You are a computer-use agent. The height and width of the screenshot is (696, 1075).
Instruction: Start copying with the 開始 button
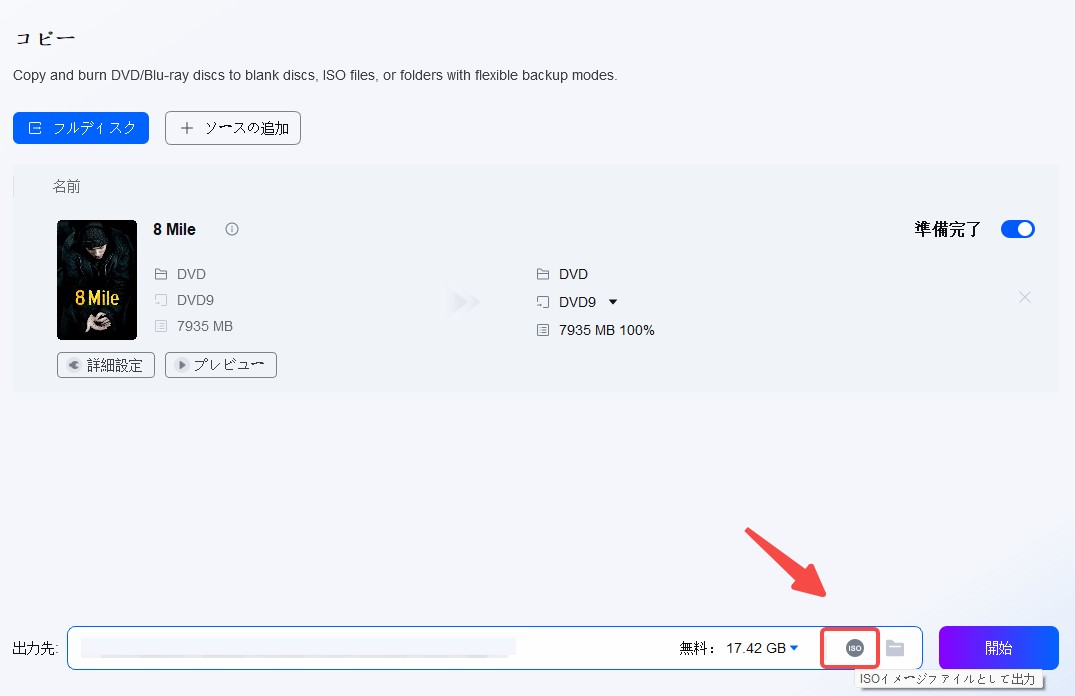[x=998, y=648]
